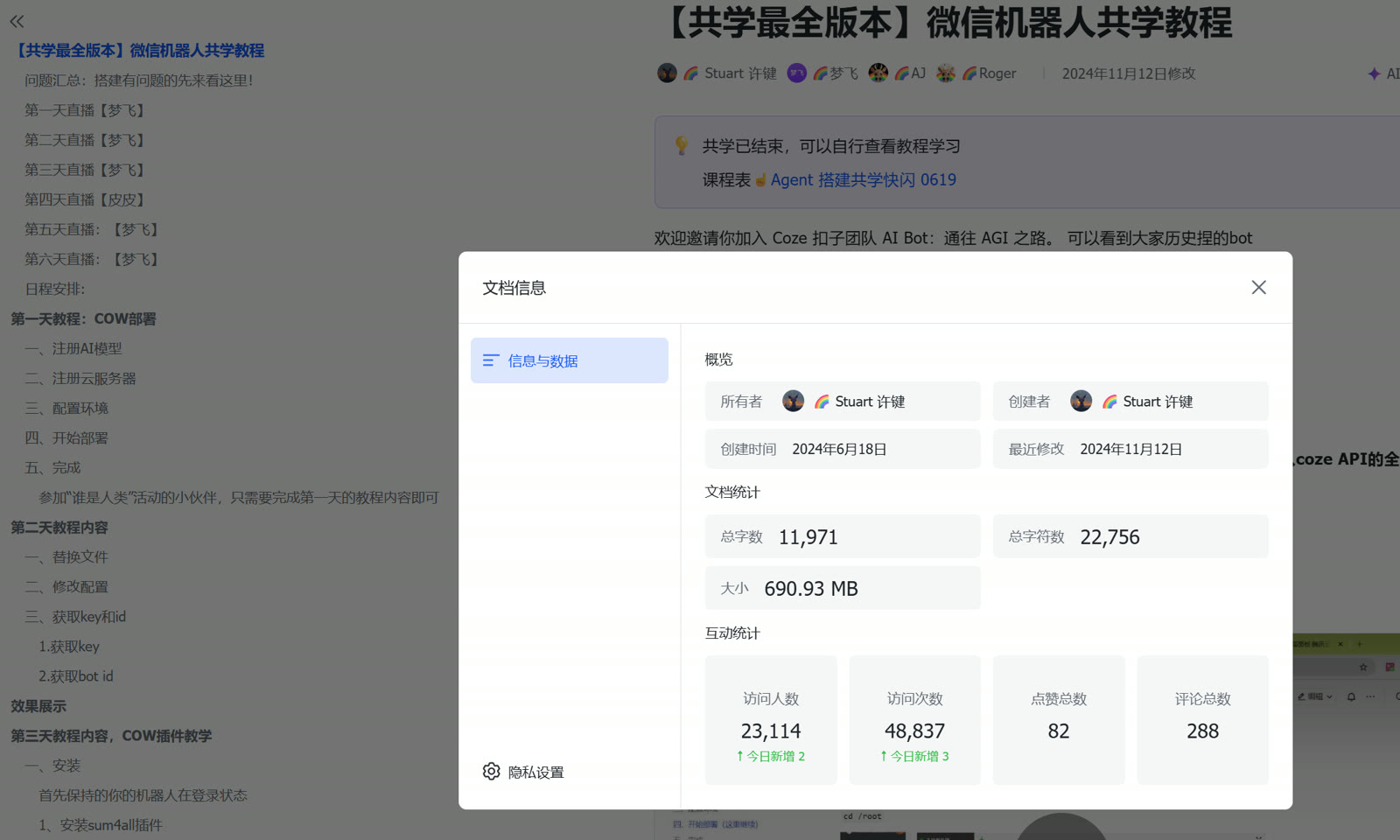Click 最近修改 2024年11月12日 in dialog
The height and width of the screenshot is (840, 1400).
(x=1130, y=449)
